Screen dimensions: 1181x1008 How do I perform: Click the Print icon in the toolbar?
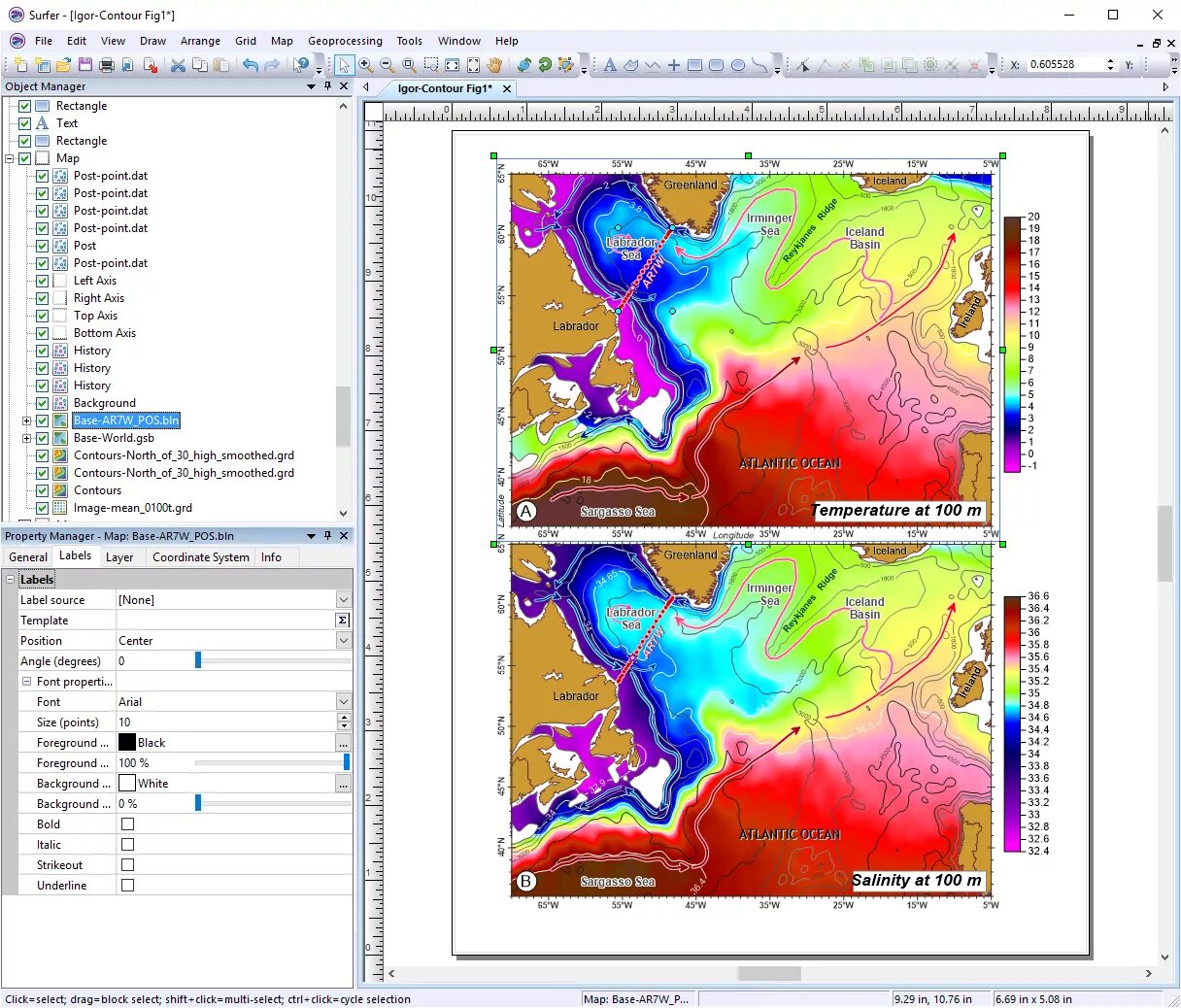click(107, 65)
